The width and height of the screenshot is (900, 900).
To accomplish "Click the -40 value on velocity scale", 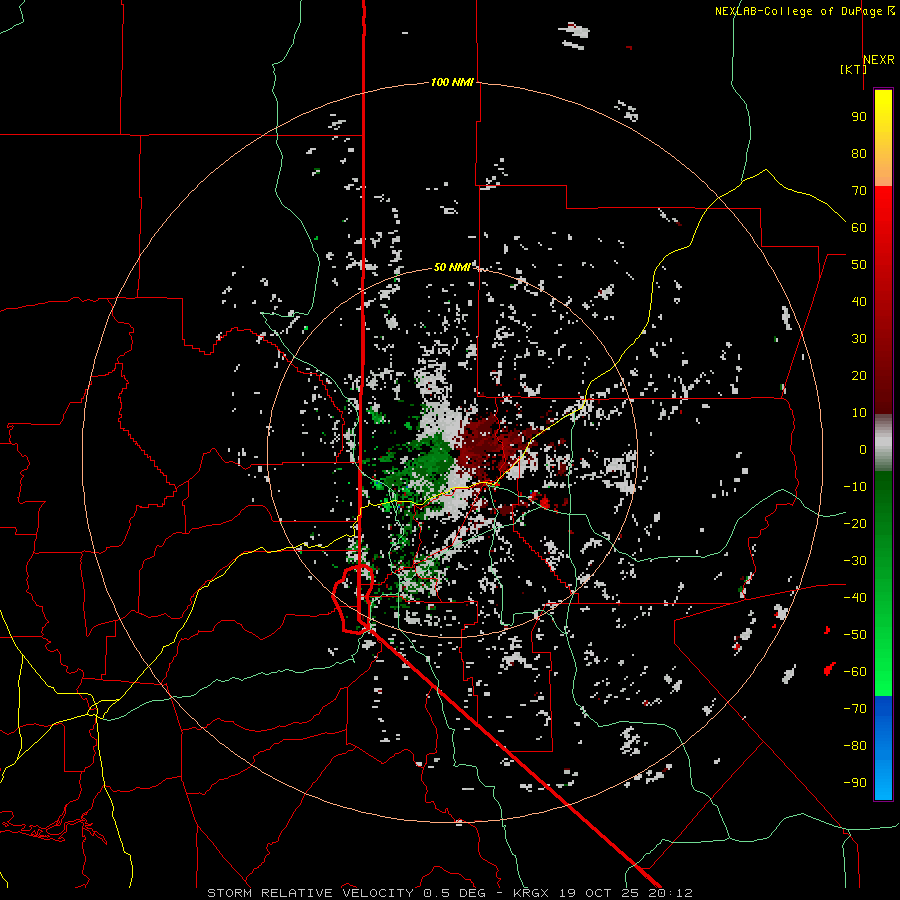I will coord(855,598).
